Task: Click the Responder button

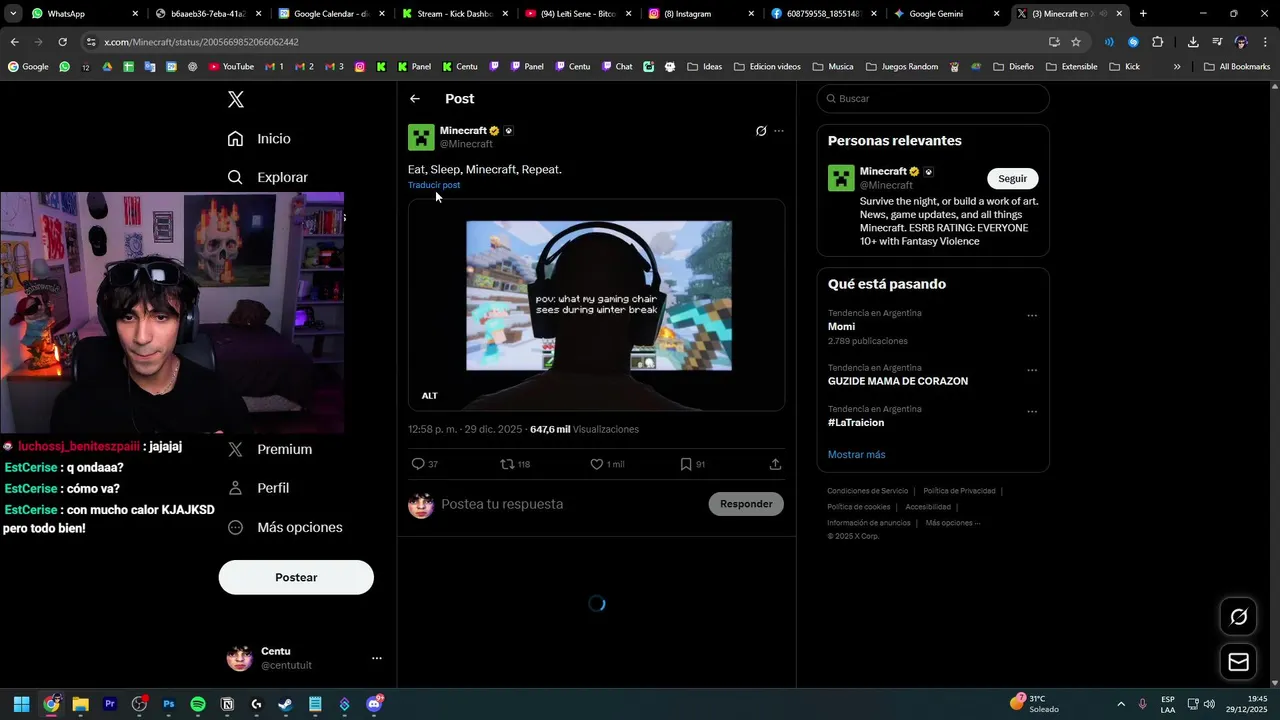Action: tap(746, 504)
